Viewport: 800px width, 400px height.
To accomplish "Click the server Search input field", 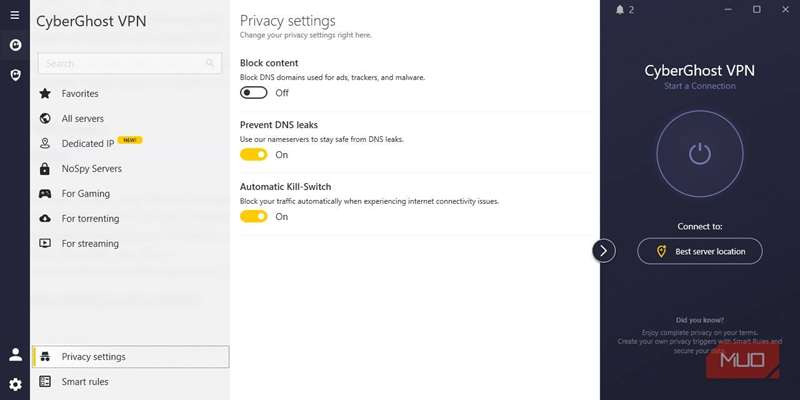I will tap(120, 63).
